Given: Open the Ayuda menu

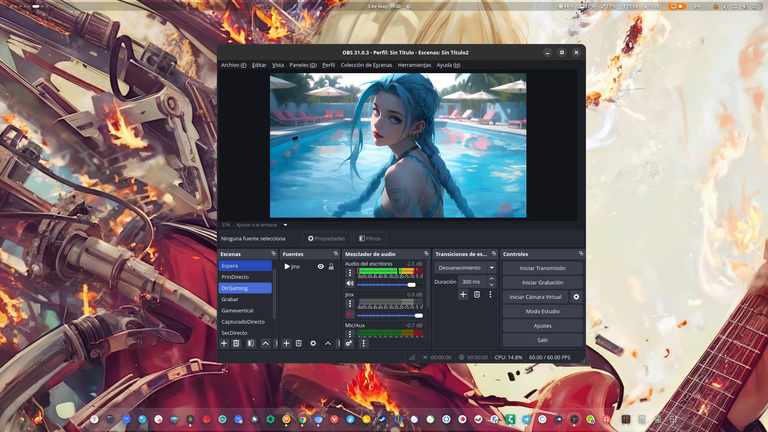Looking at the screenshot, I should pos(448,65).
